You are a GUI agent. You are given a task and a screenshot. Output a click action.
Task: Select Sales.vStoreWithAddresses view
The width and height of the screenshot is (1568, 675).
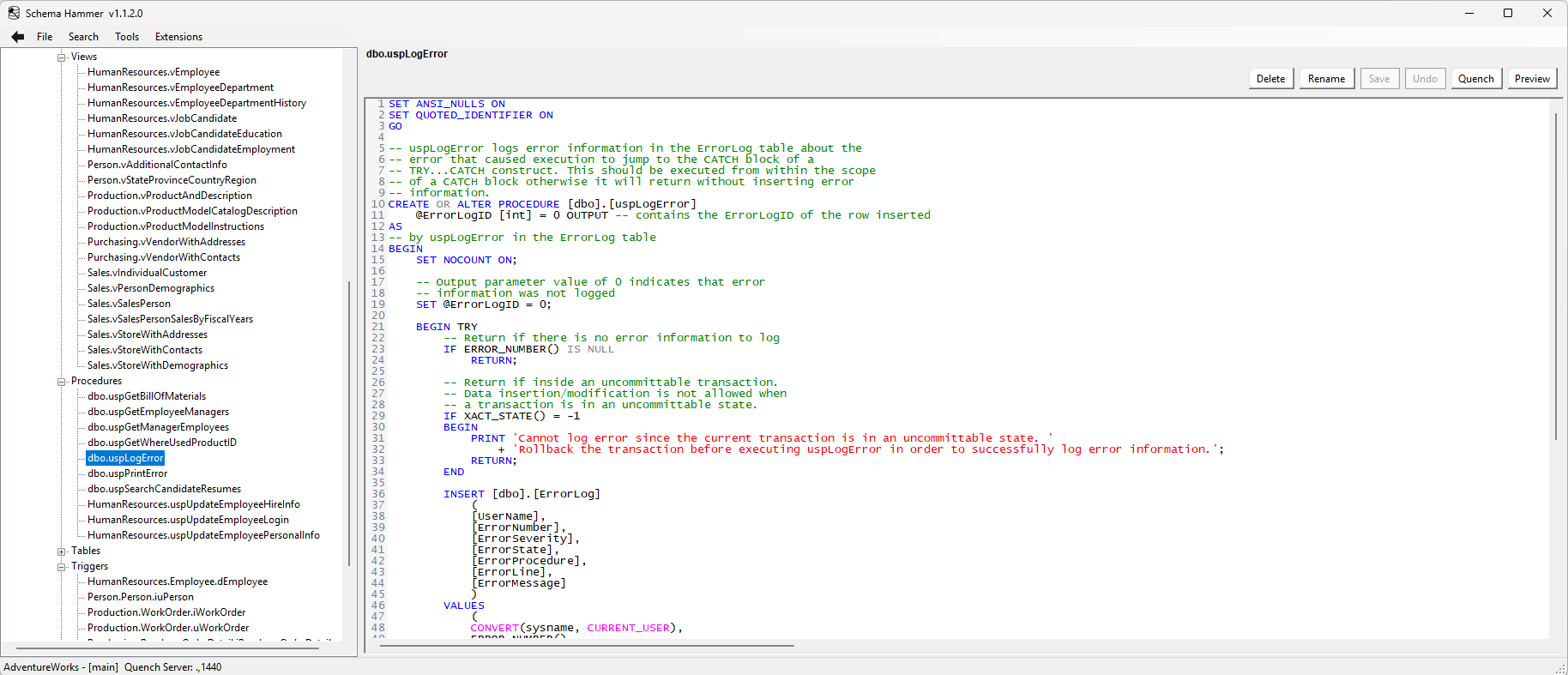148,334
